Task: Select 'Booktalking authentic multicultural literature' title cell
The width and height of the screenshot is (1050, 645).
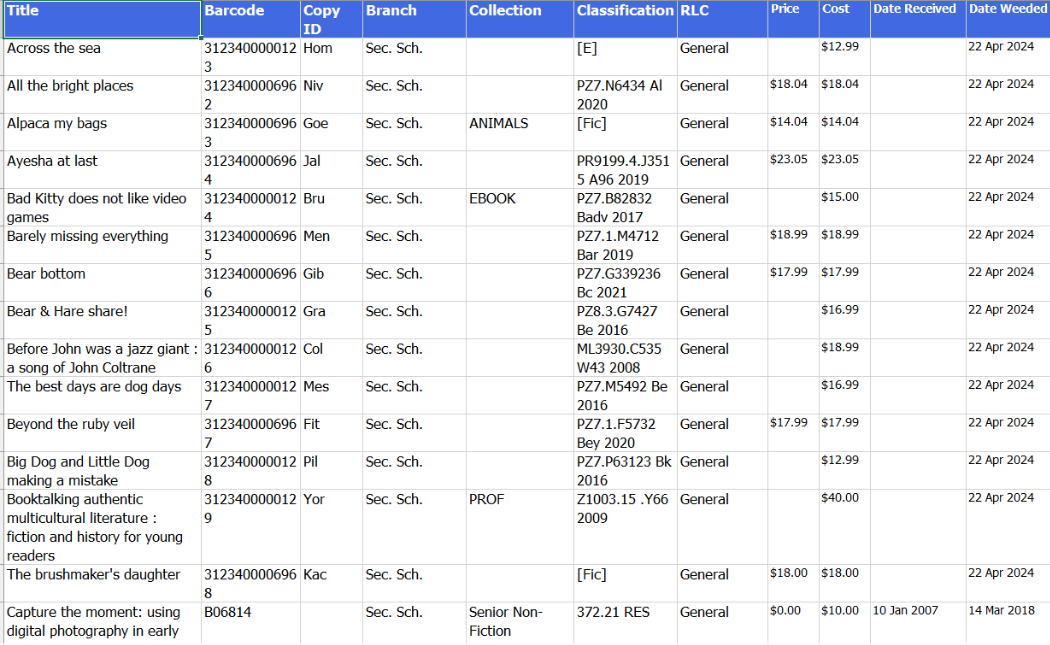Action: pos(102,526)
